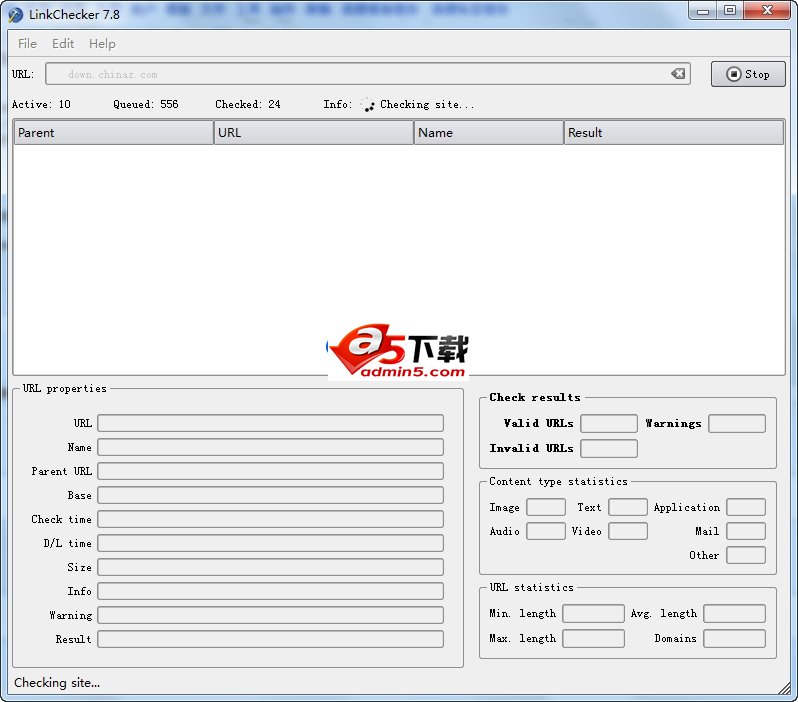798x702 pixels.
Task: Click the Name property field
Action: pos(270,447)
